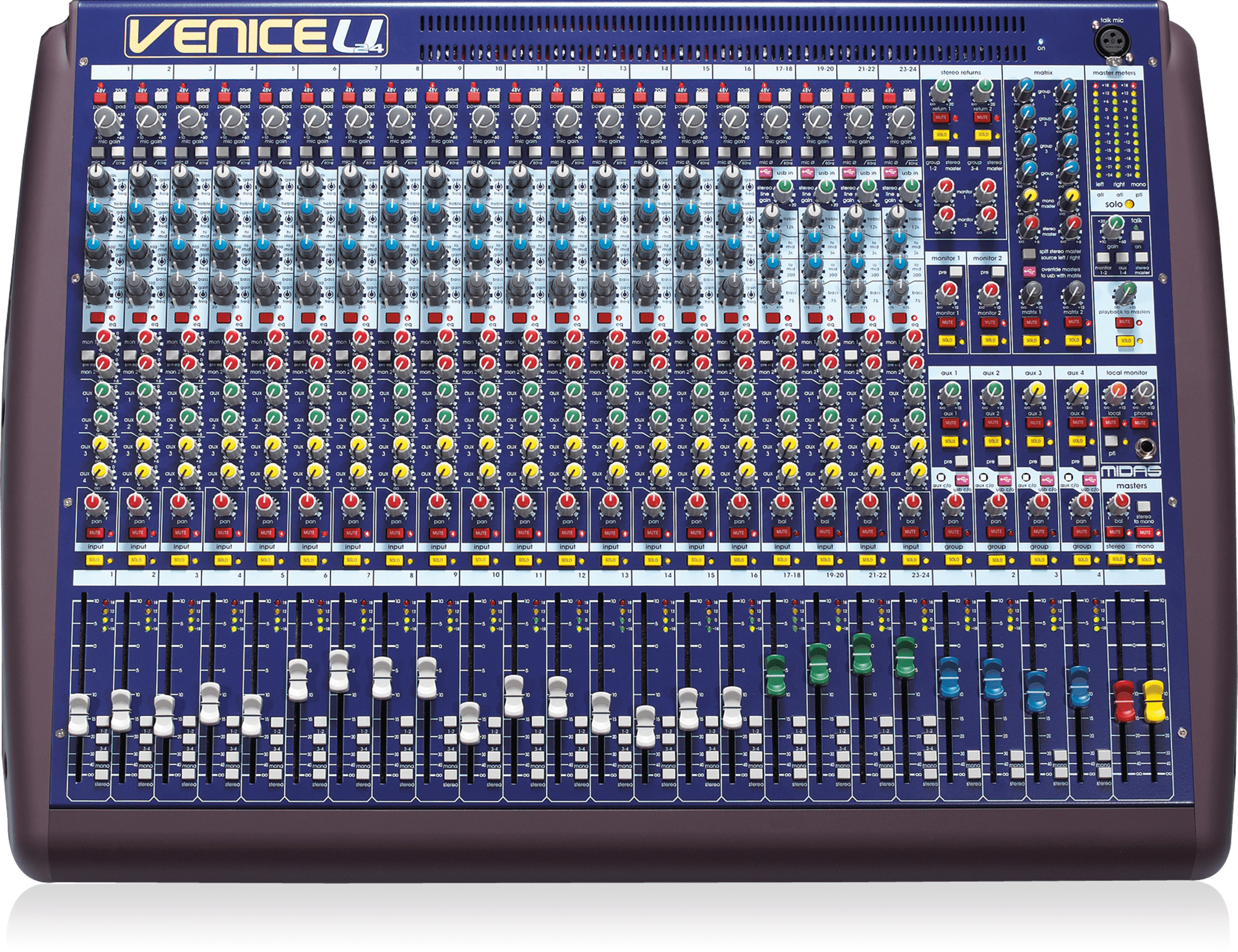This screenshot has width=1238, height=952.
Task: Mute the matrix 1 output
Action: [x=1031, y=322]
